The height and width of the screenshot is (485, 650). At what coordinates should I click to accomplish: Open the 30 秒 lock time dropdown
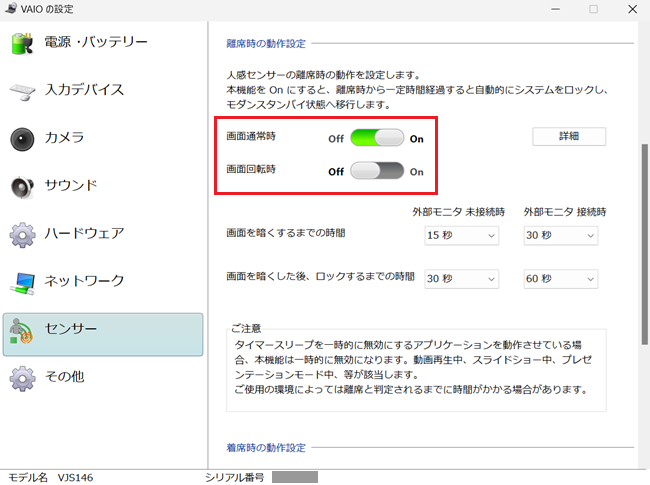click(461, 279)
